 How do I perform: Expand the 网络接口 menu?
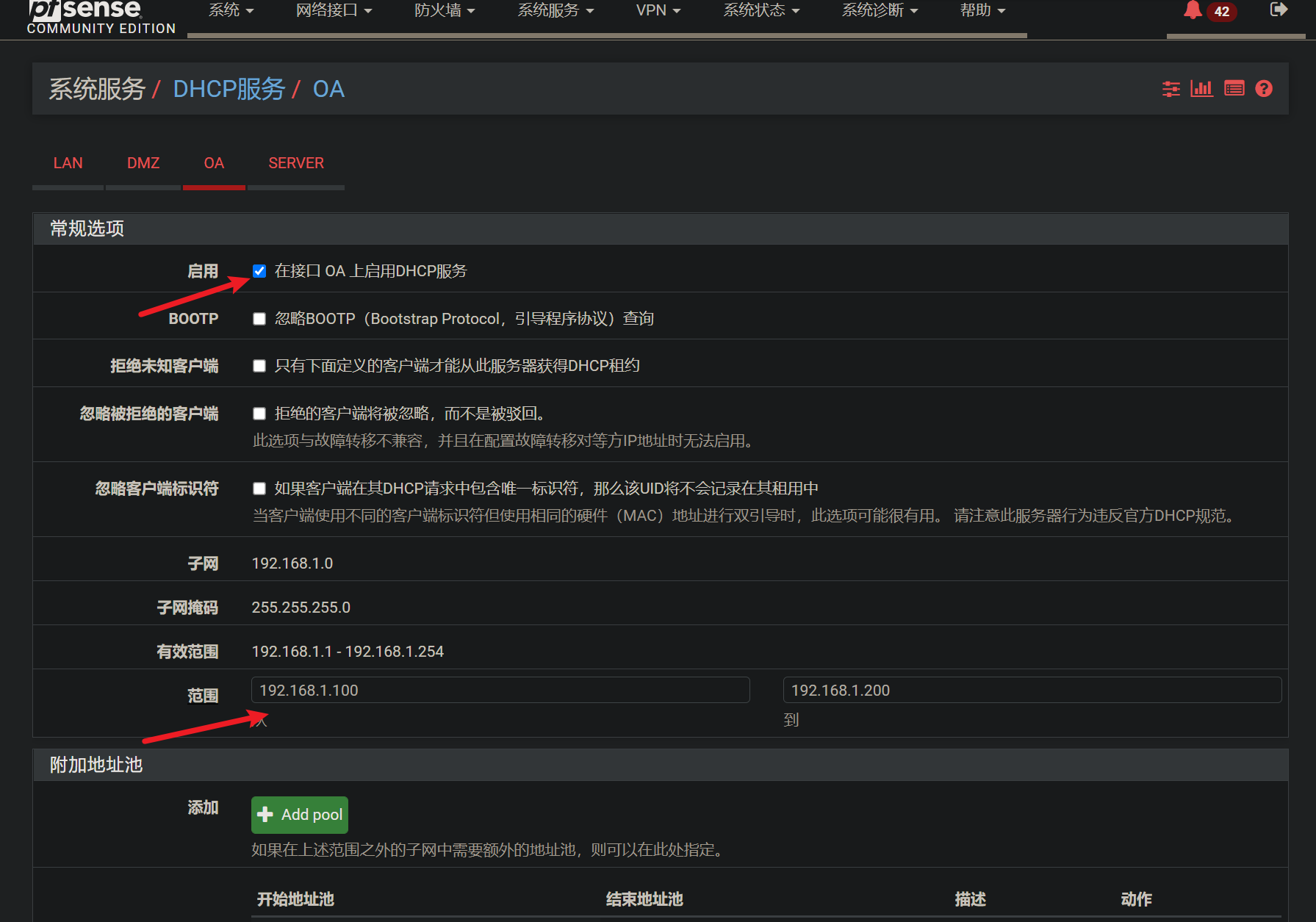tap(334, 11)
